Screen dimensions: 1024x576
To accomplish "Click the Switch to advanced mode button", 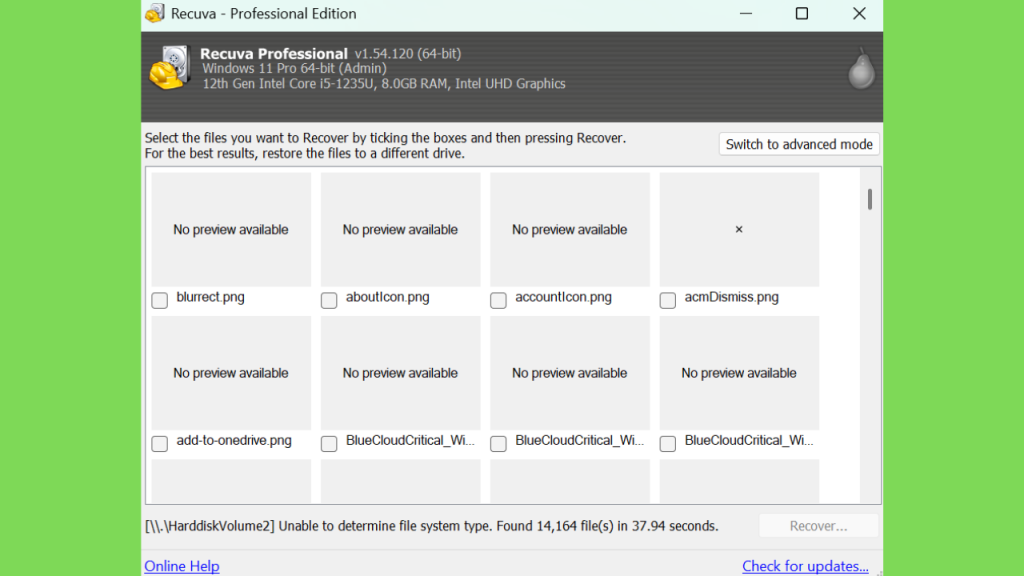I will [799, 144].
